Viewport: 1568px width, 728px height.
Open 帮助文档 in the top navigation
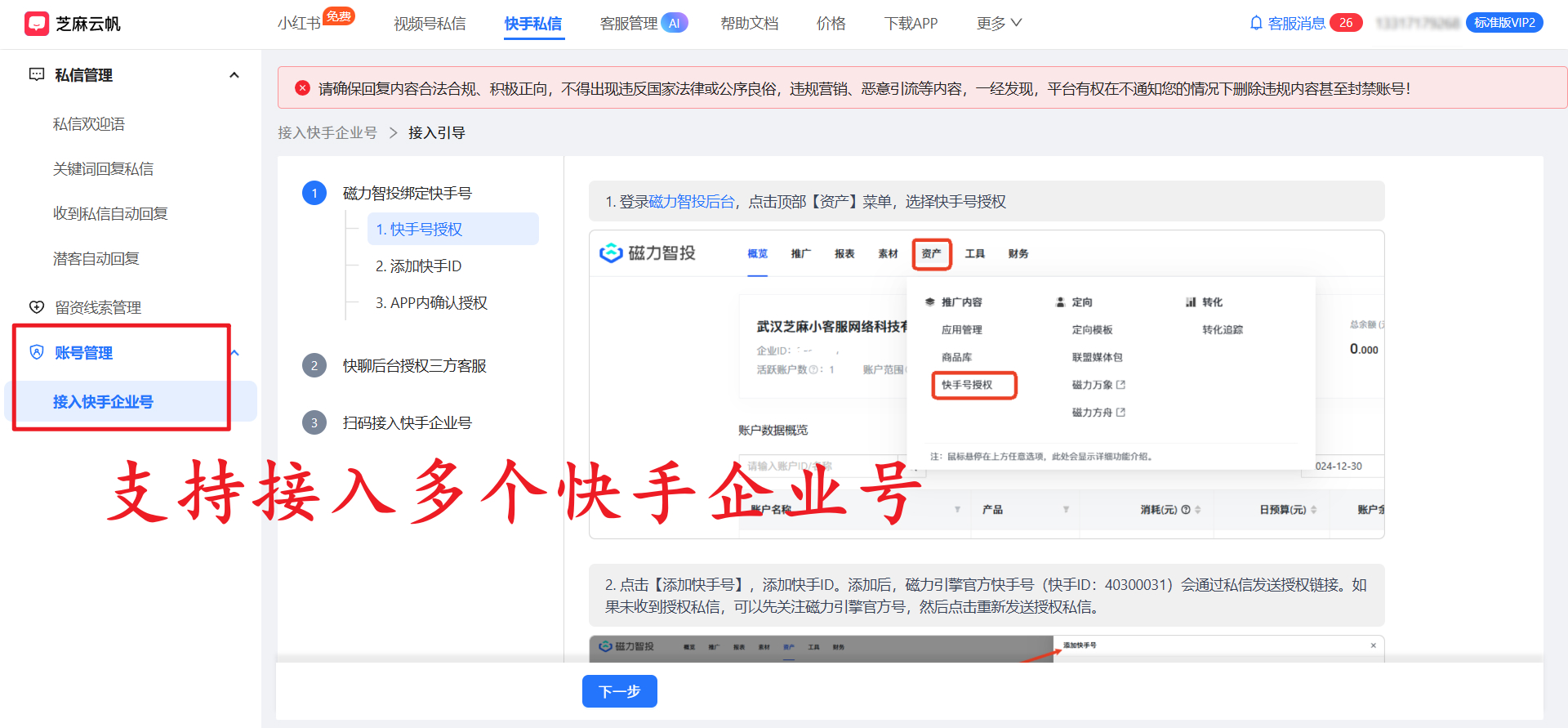click(x=750, y=24)
